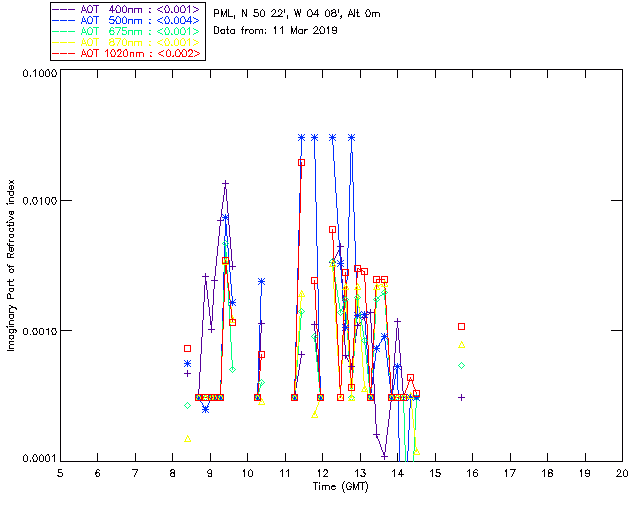Click the AOT 1020nm legend entry
This screenshot has height=512, width=640.
point(128,53)
